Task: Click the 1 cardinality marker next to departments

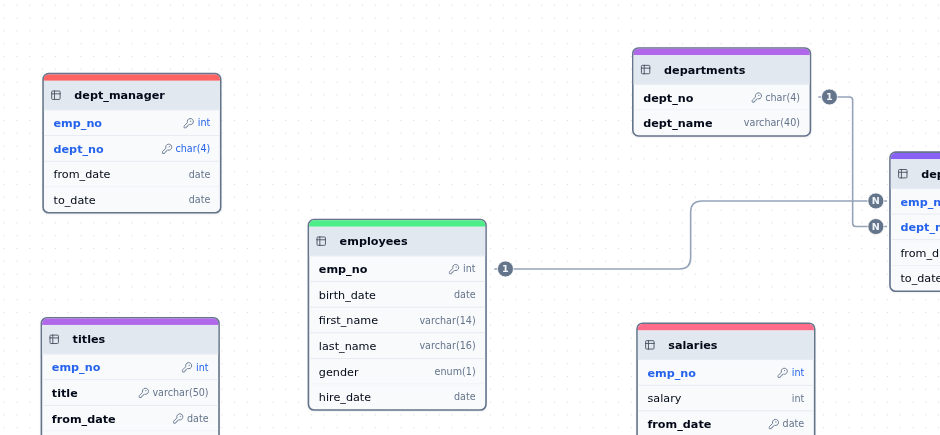Action: point(829,96)
